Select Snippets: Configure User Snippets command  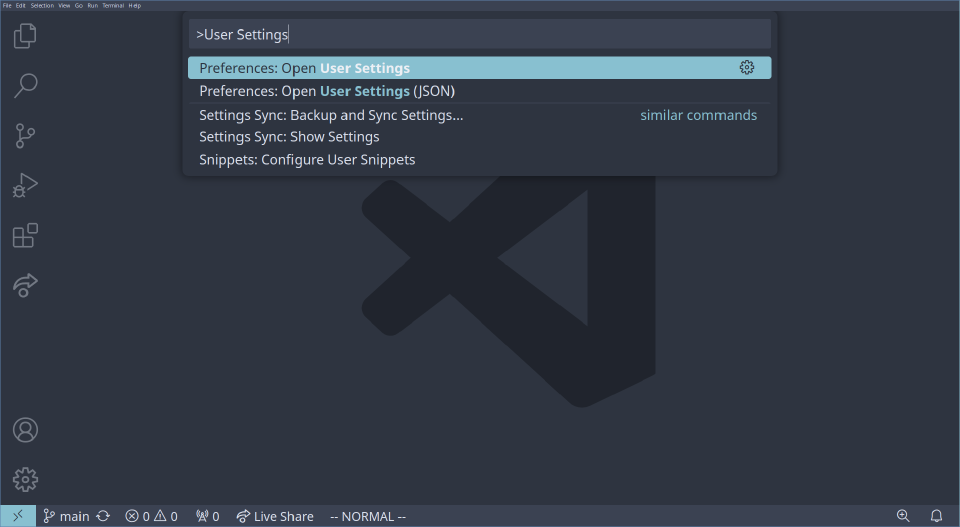479,160
